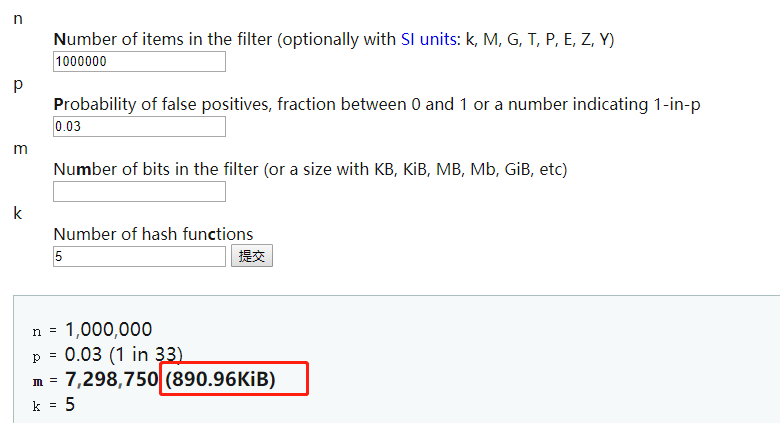This screenshot has height=423, width=780.
Task: Click the 'n' term label
Action: point(18,19)
